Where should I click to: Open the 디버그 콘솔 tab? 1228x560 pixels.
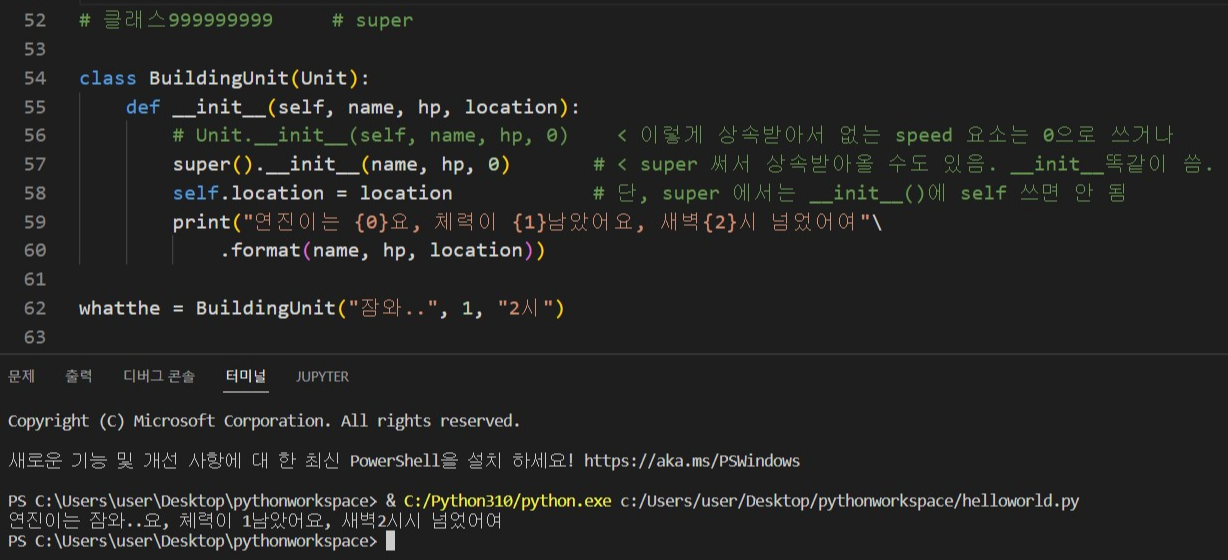pyautogui.click(x=159, y=377)
